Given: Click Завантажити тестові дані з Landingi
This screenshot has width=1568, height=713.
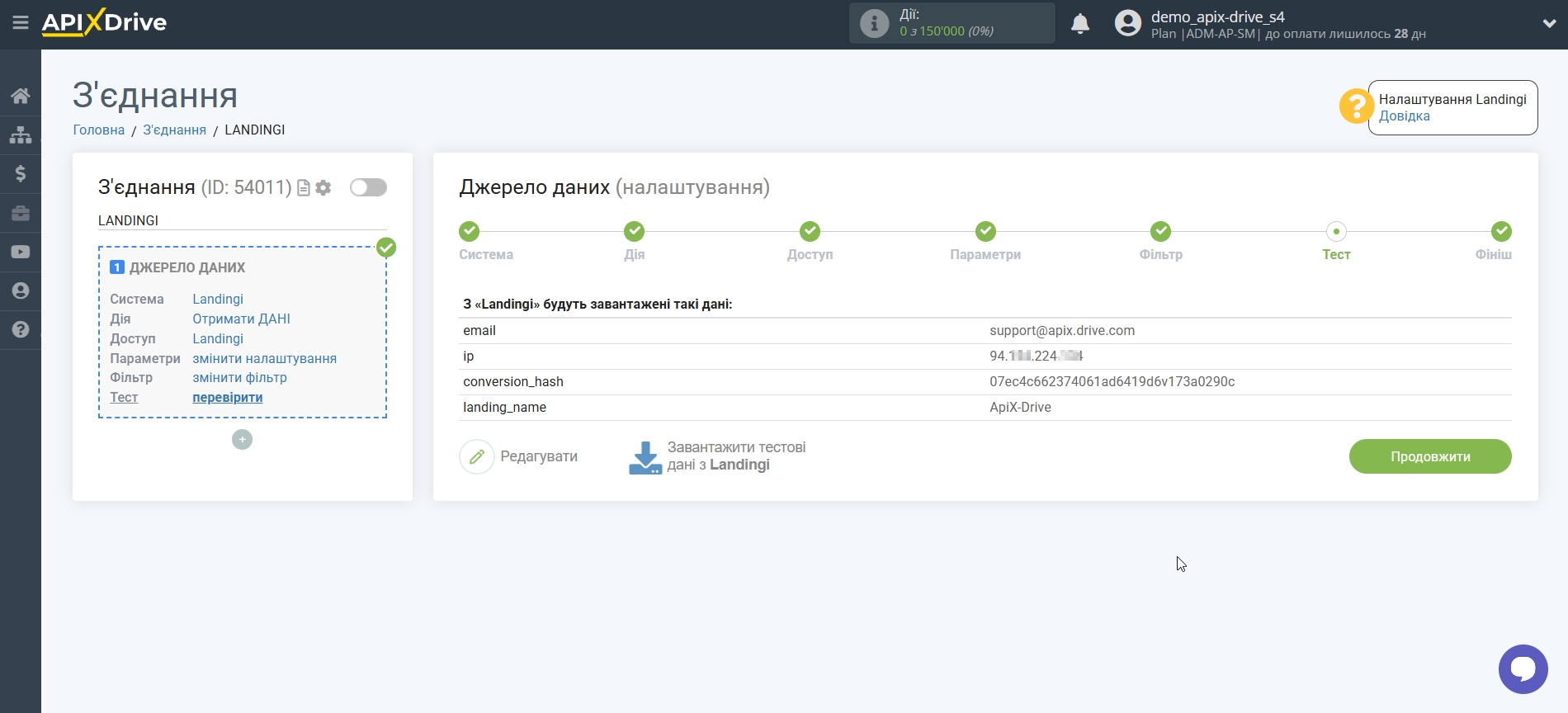Looking at the screenshot, I should point(736,456).
